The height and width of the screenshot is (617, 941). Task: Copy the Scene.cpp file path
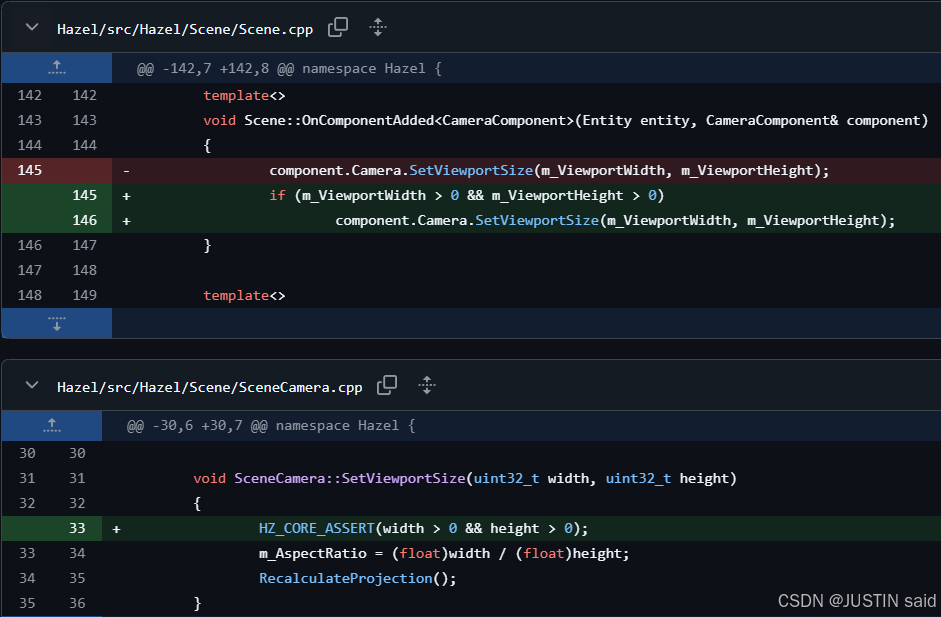pos(338,28)
